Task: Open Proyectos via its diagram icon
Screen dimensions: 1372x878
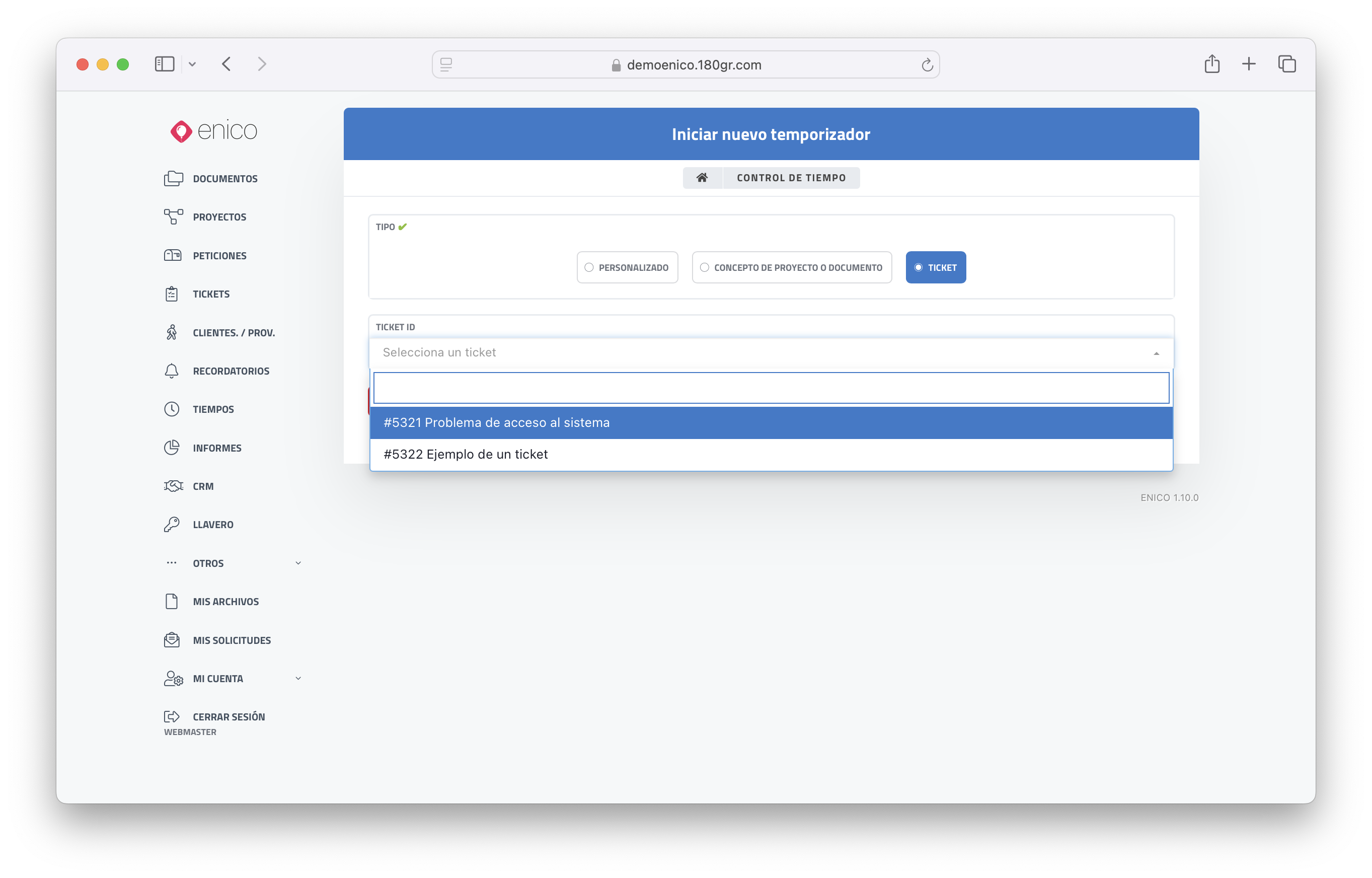Action: [x=173, y=216]
